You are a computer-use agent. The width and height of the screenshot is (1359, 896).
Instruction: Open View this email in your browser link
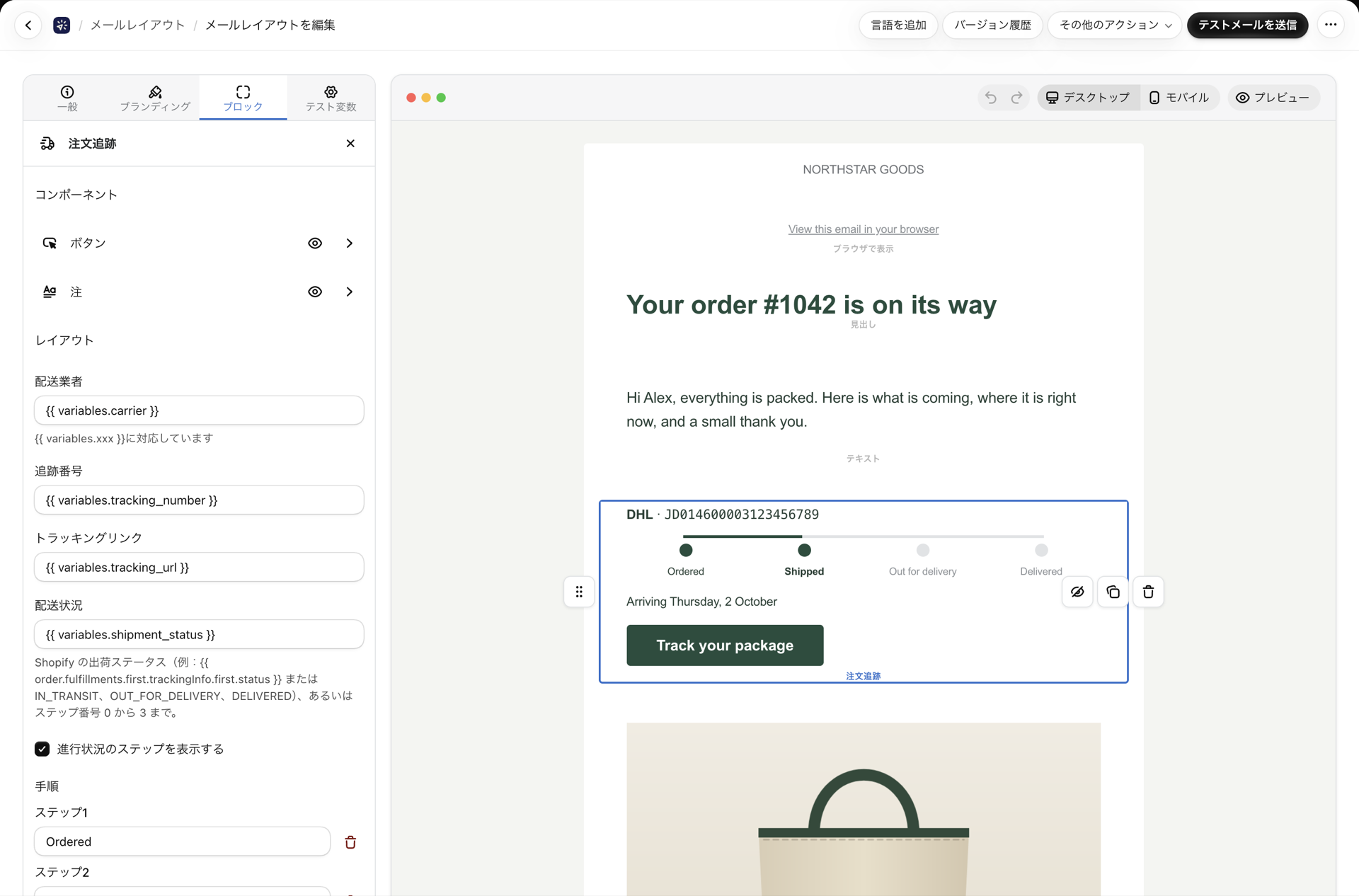864,229
